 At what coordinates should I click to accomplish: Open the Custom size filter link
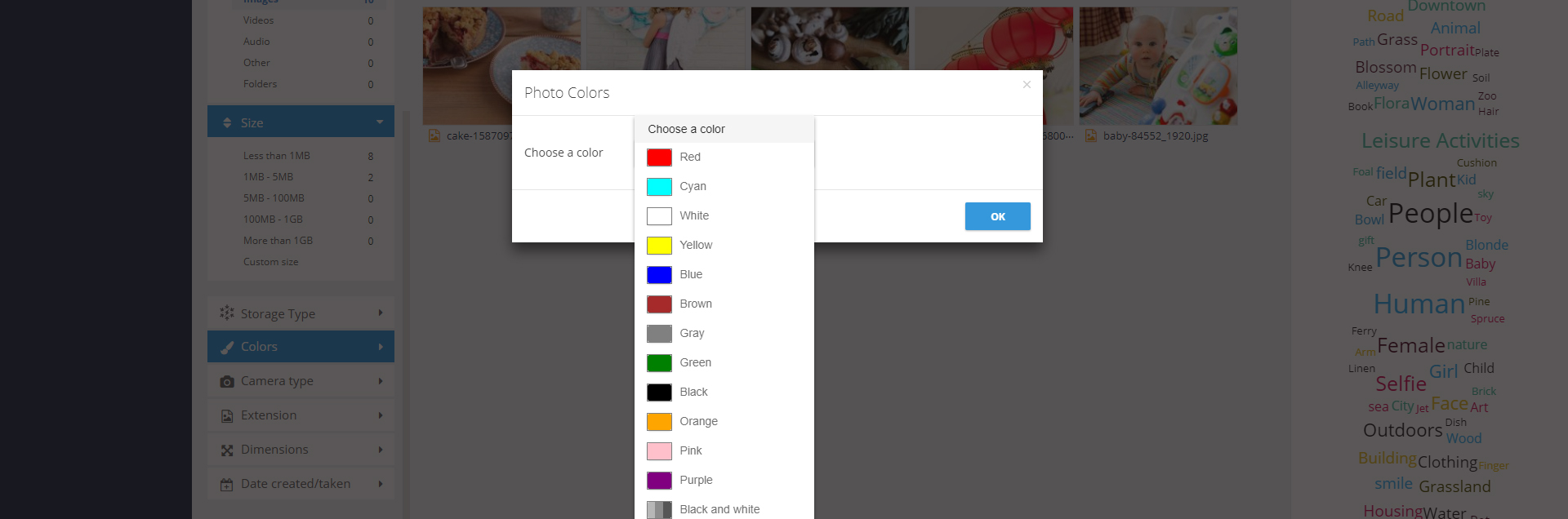pos(270,262)
